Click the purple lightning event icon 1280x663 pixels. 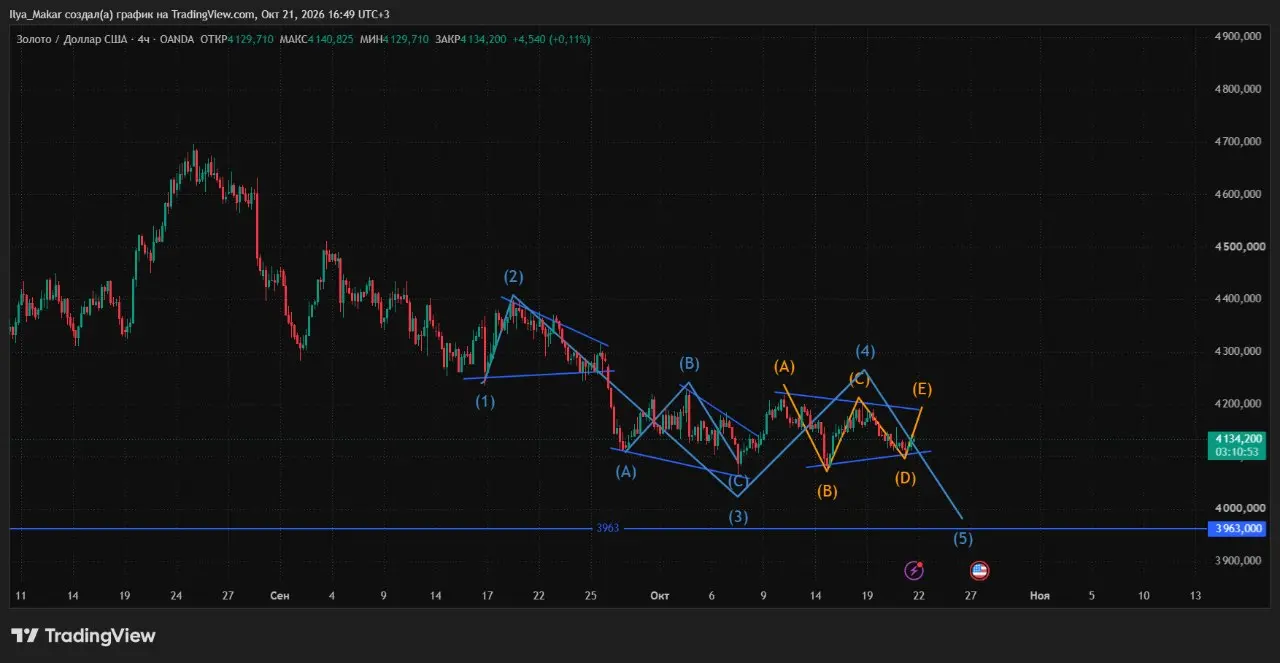(914, 570)
